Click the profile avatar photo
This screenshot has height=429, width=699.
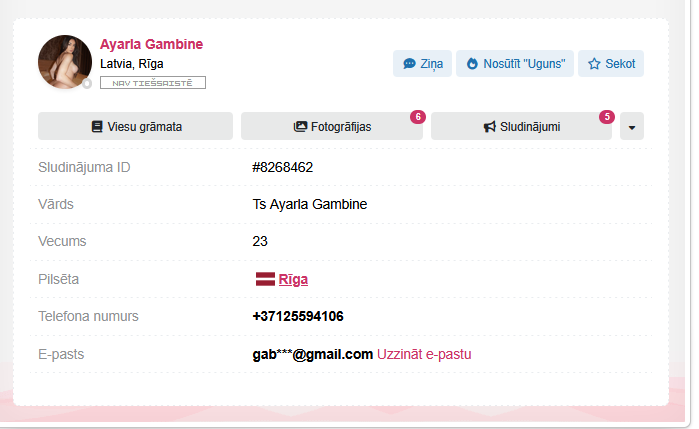pyautogui.click(x=64, y=61)
